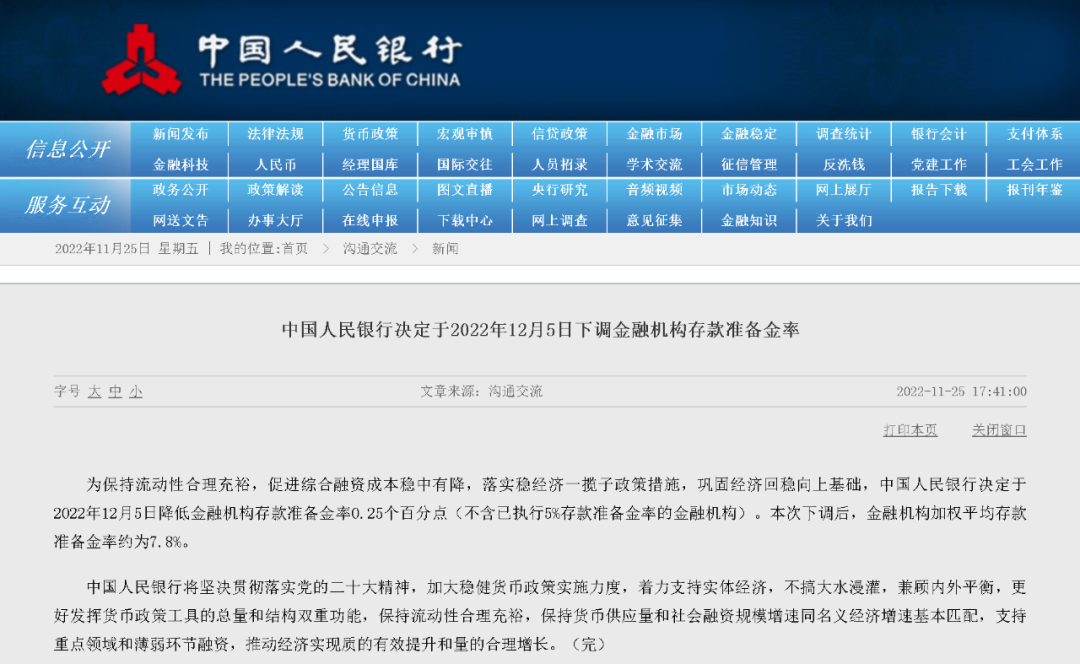1080x664 pixels.
Task: Open 意见征集 link
Action: (654, 220)
